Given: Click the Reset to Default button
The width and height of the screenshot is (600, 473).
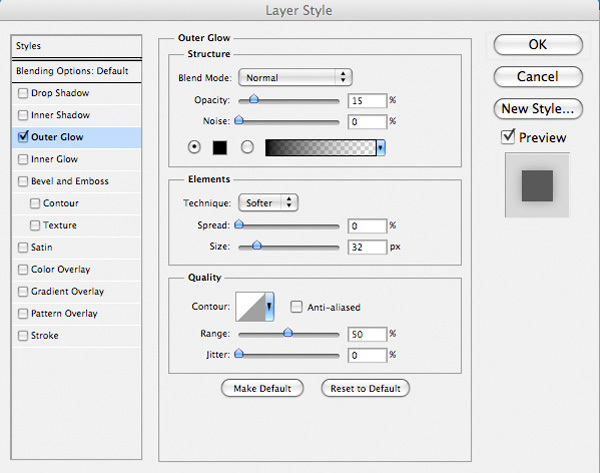Looking at the screenshot, I should (x=365, y=388).
